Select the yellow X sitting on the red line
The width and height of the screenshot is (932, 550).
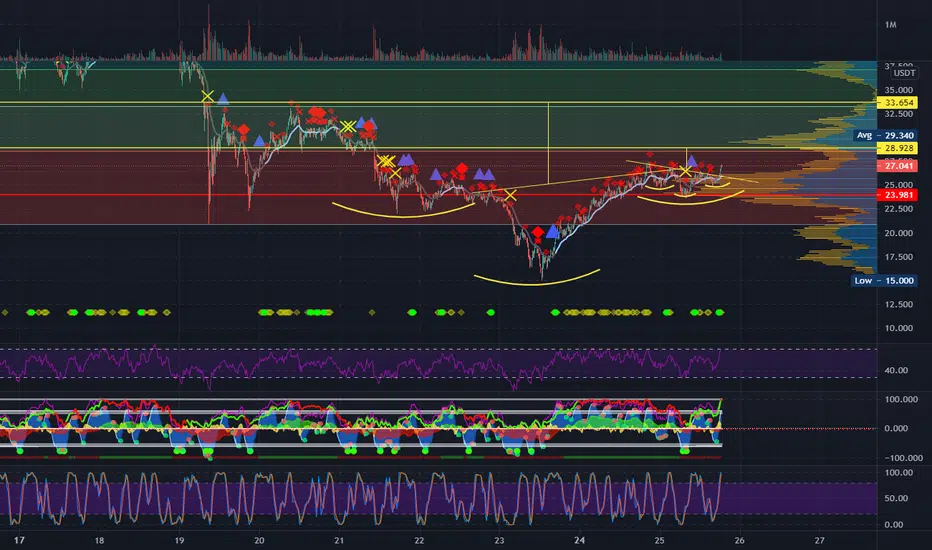(x=510, y=195)
